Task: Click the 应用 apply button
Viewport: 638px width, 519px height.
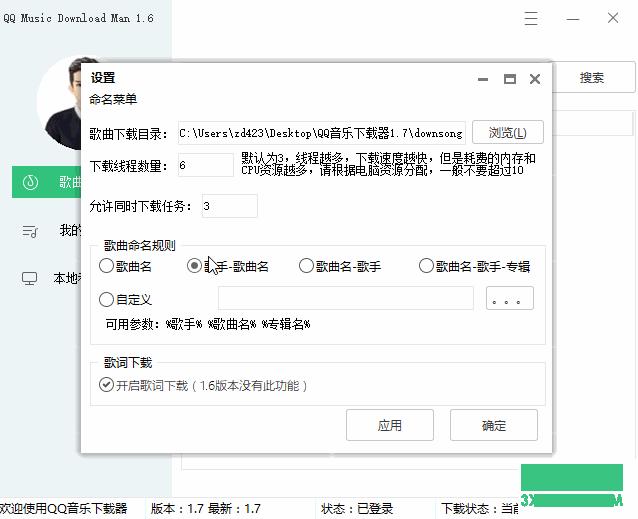Action: 390,425
